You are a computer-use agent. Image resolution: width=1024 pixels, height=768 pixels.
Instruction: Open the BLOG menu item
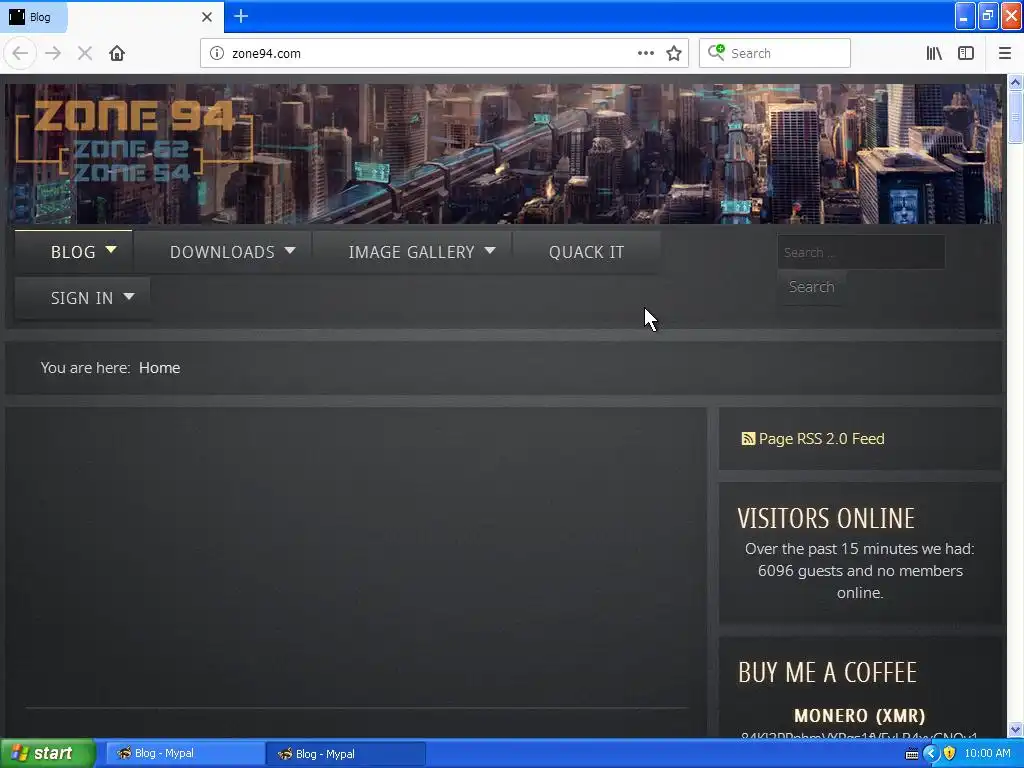pos(73,252)
